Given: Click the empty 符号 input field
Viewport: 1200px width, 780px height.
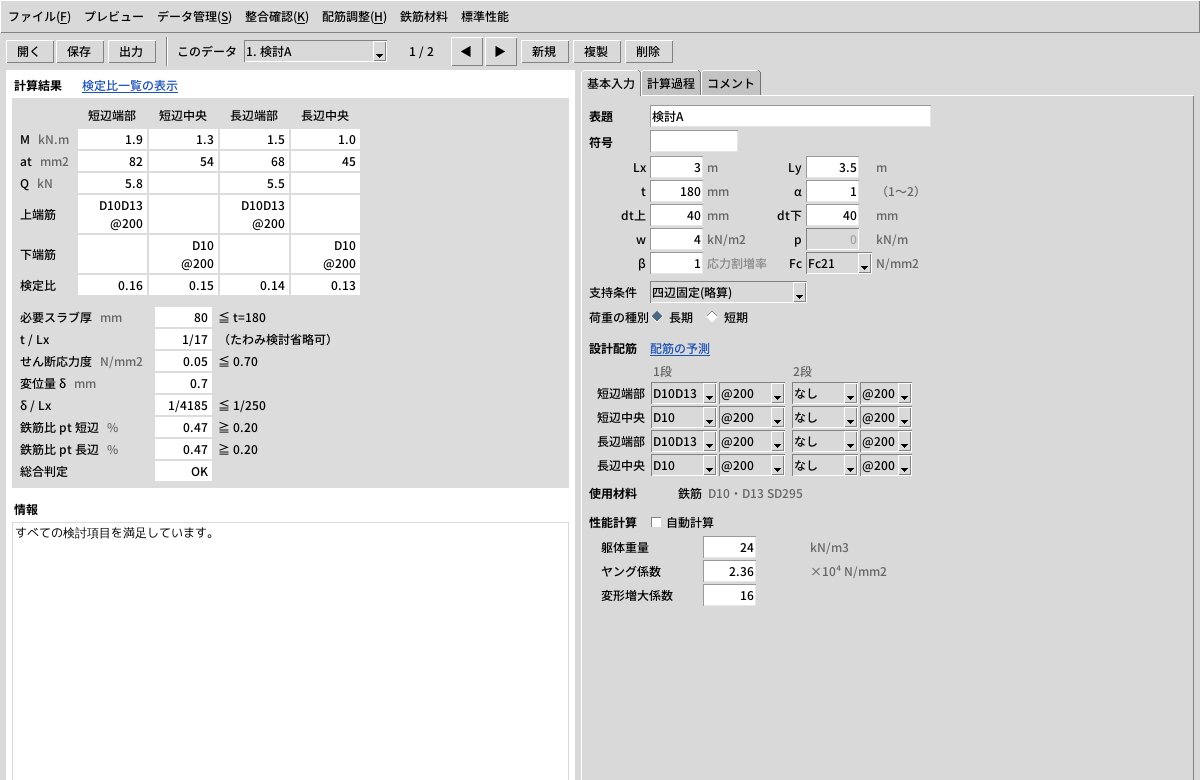Looking at the screenshot, I should pos(694,141).
